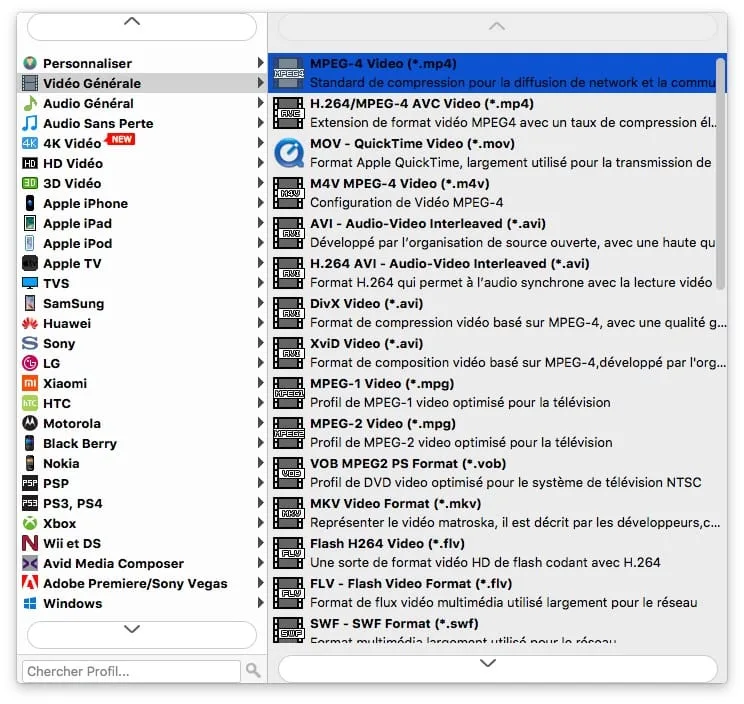
Task: Expand the Apple iPod submenu arrow
Action: tap(260, 243)
